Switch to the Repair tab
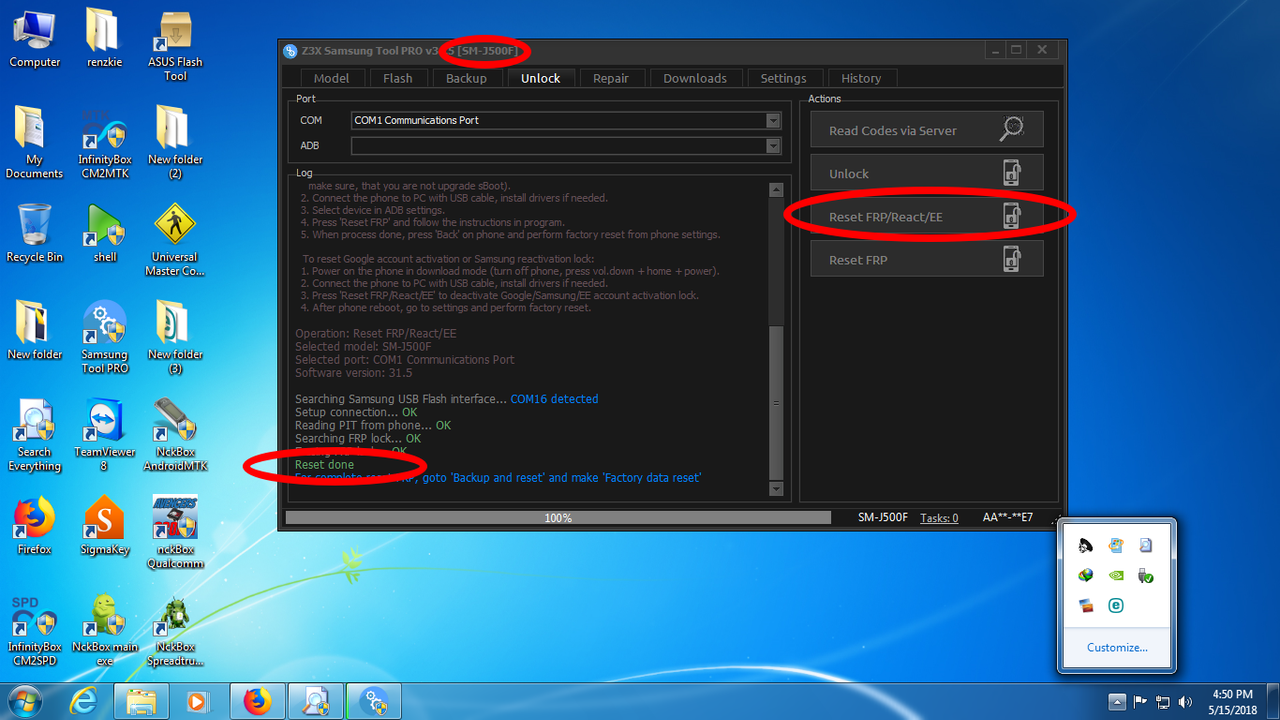Viewport: 1280px width, 720px height. [611, 78]
